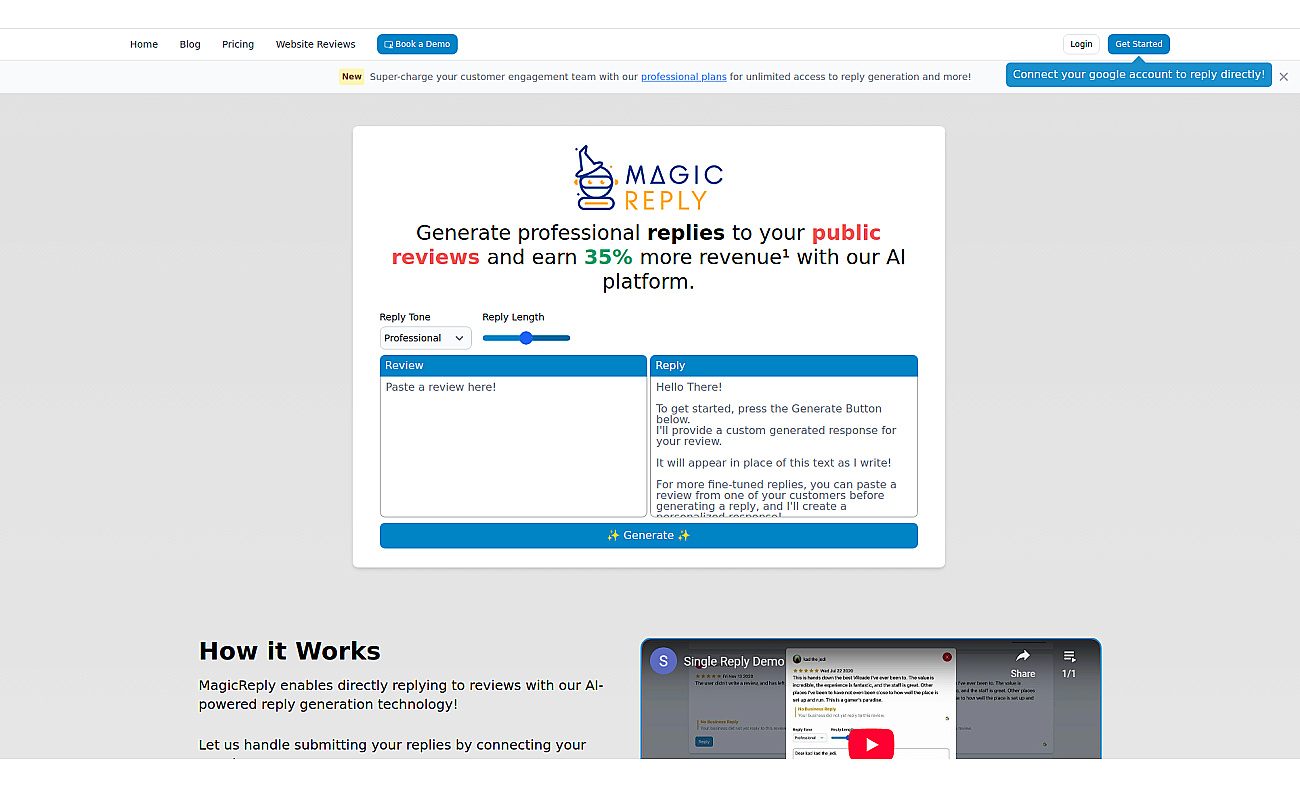Screen dimensions: 1300x788
Task: Click the New badge in banner
Action: 352,77
